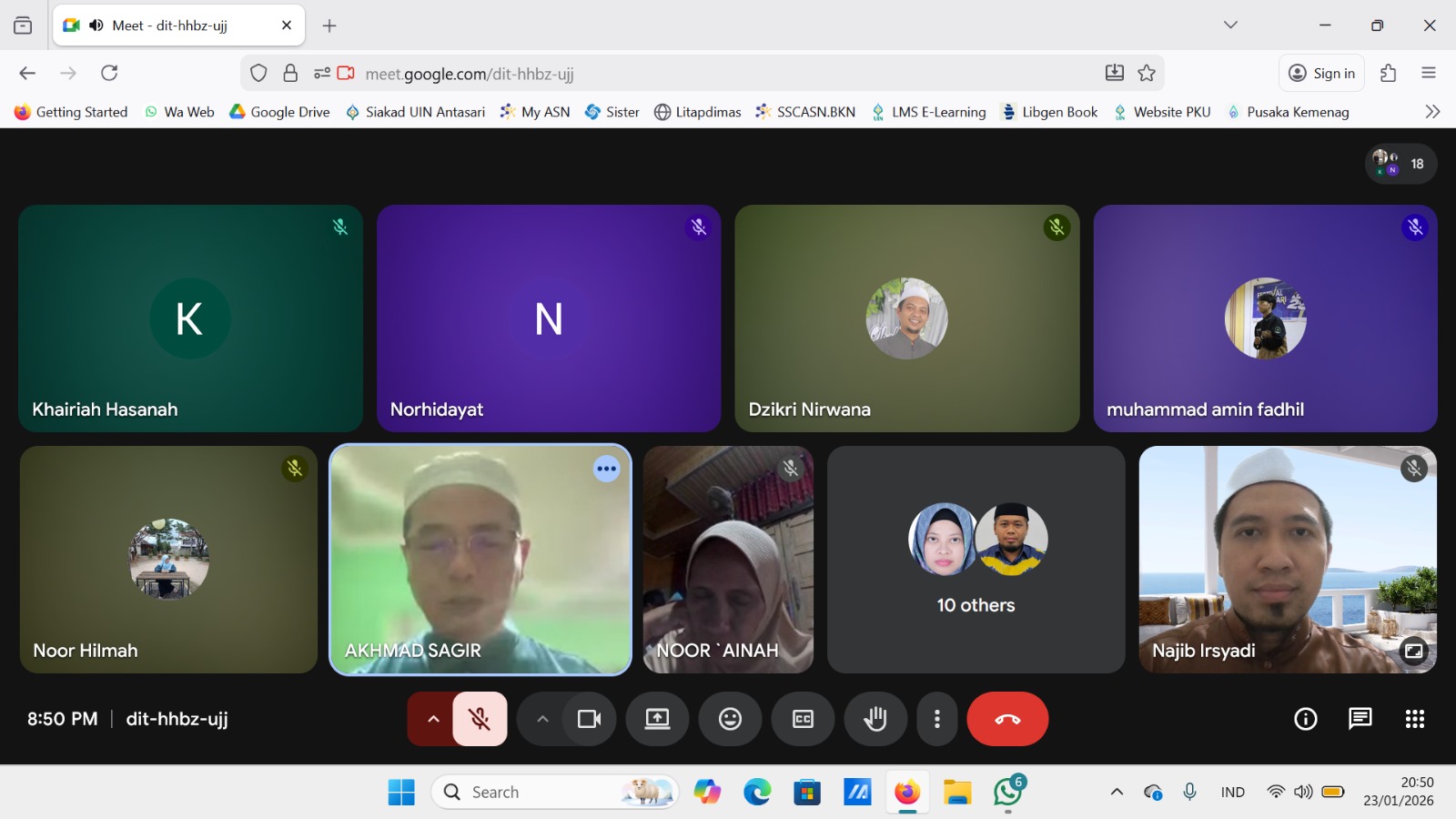This screenshot has height=819, width=1456.
Task: Install the site as an app
Action: (1115, 74)
